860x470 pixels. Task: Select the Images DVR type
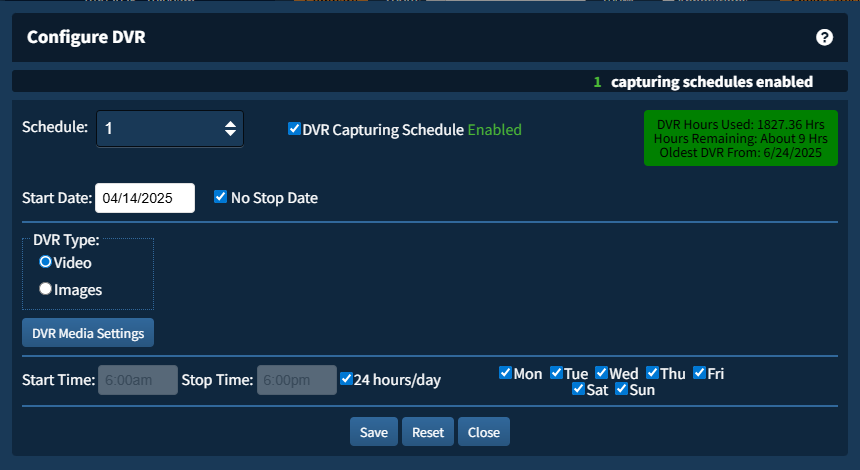point(45,289)
